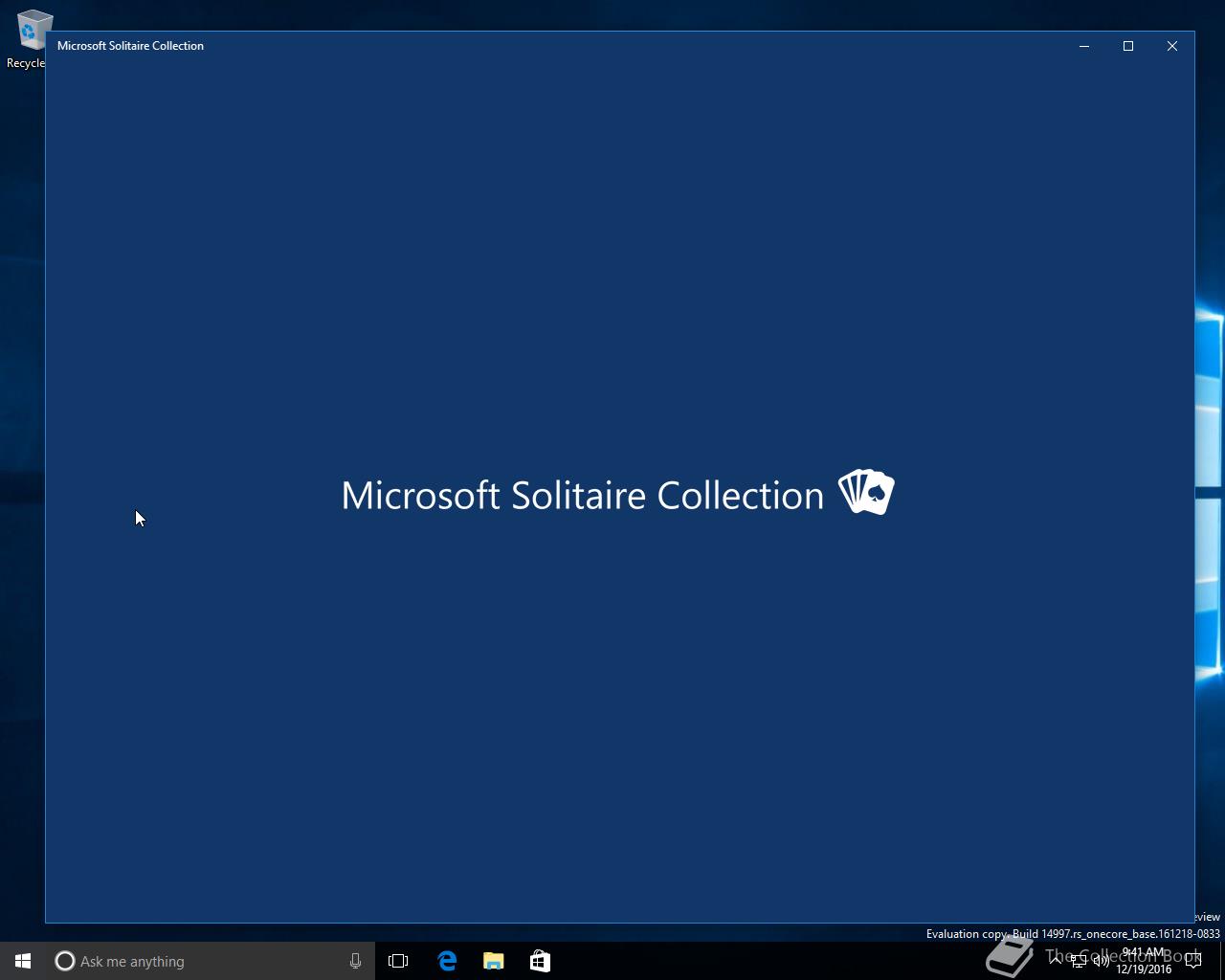The height and width of the screenshot is (980, 1225).
Task: Show hidden tray icons chevron
Action: (1056, 961)
